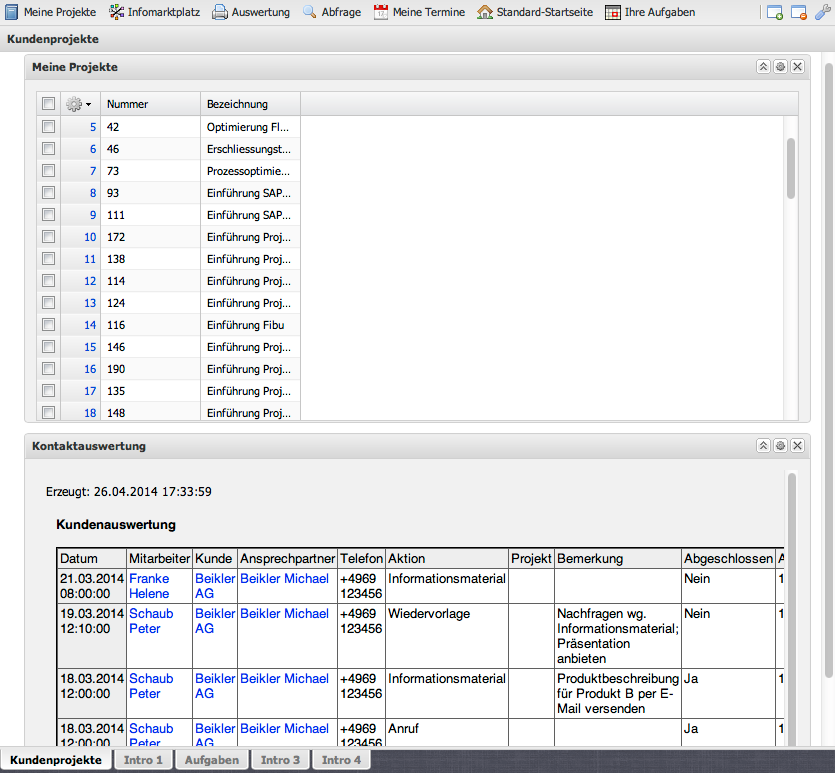Switch to the Aufgaben tab
This screenshot has height=773, width=835.
point(211,760)
